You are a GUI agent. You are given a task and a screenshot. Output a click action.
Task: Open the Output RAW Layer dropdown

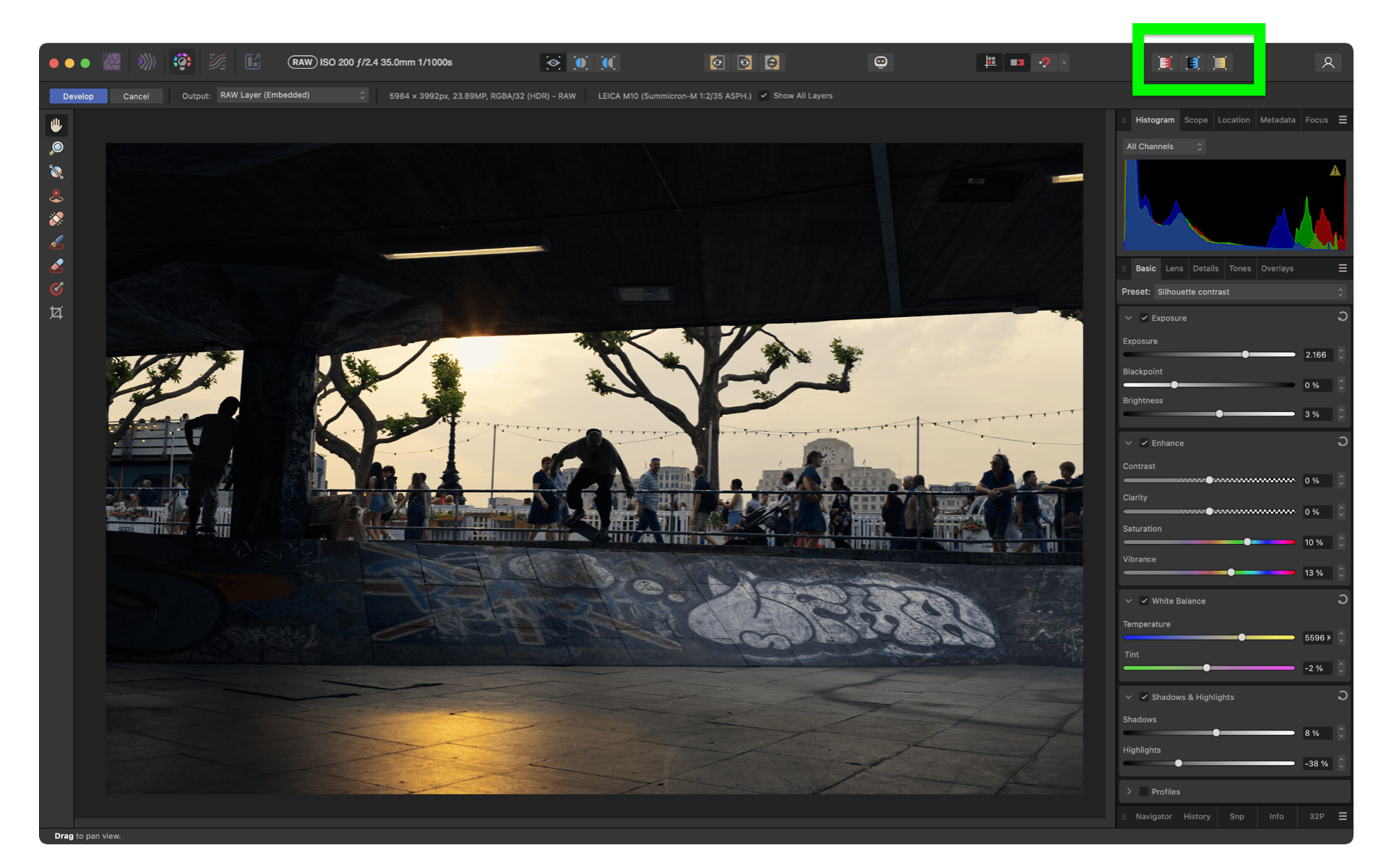coord(293,96)
